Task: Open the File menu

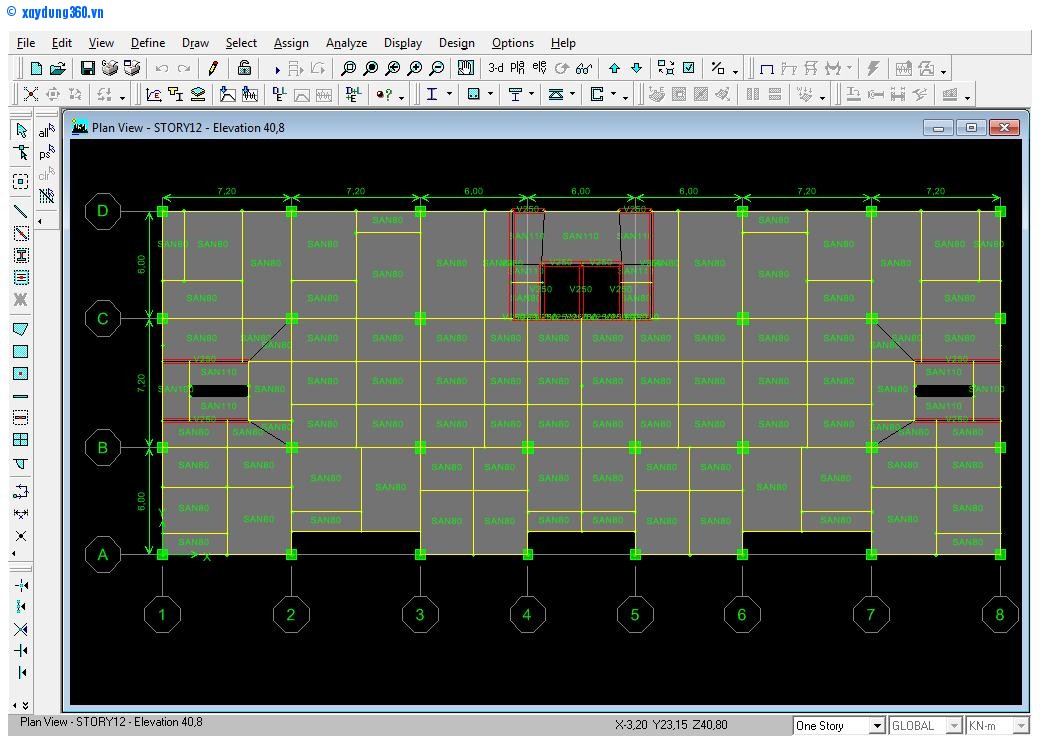Action: 26,43
